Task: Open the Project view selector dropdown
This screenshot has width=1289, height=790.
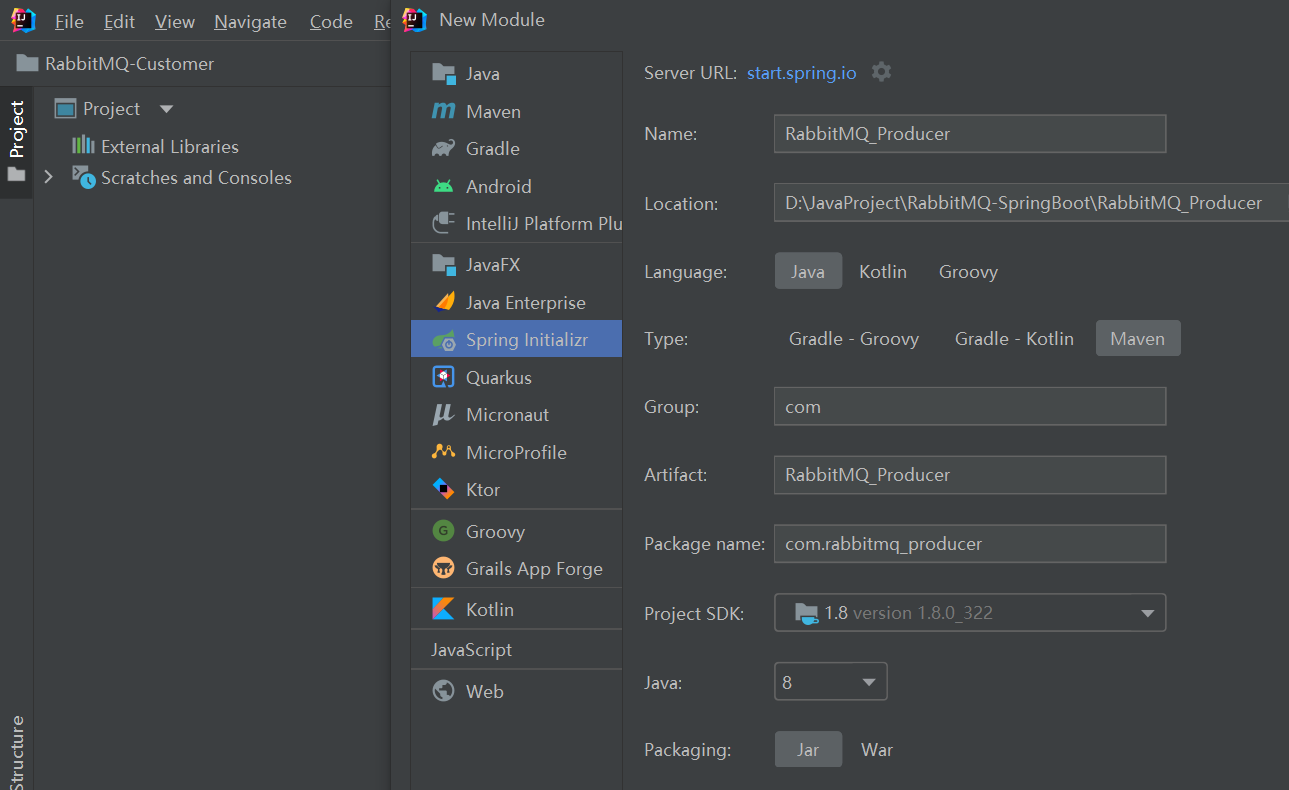Action: (x=167, y=109)
